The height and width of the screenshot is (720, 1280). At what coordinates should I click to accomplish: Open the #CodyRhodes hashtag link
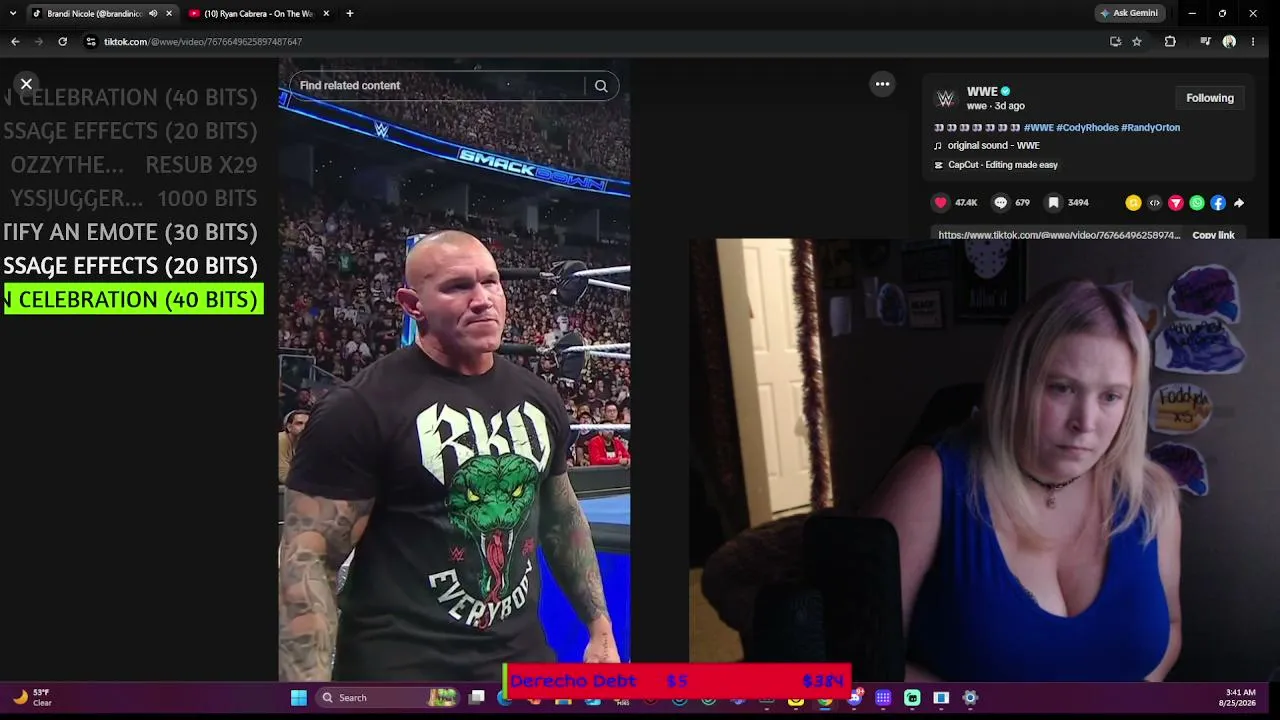pyautogui.click(x=1087, y=128)
